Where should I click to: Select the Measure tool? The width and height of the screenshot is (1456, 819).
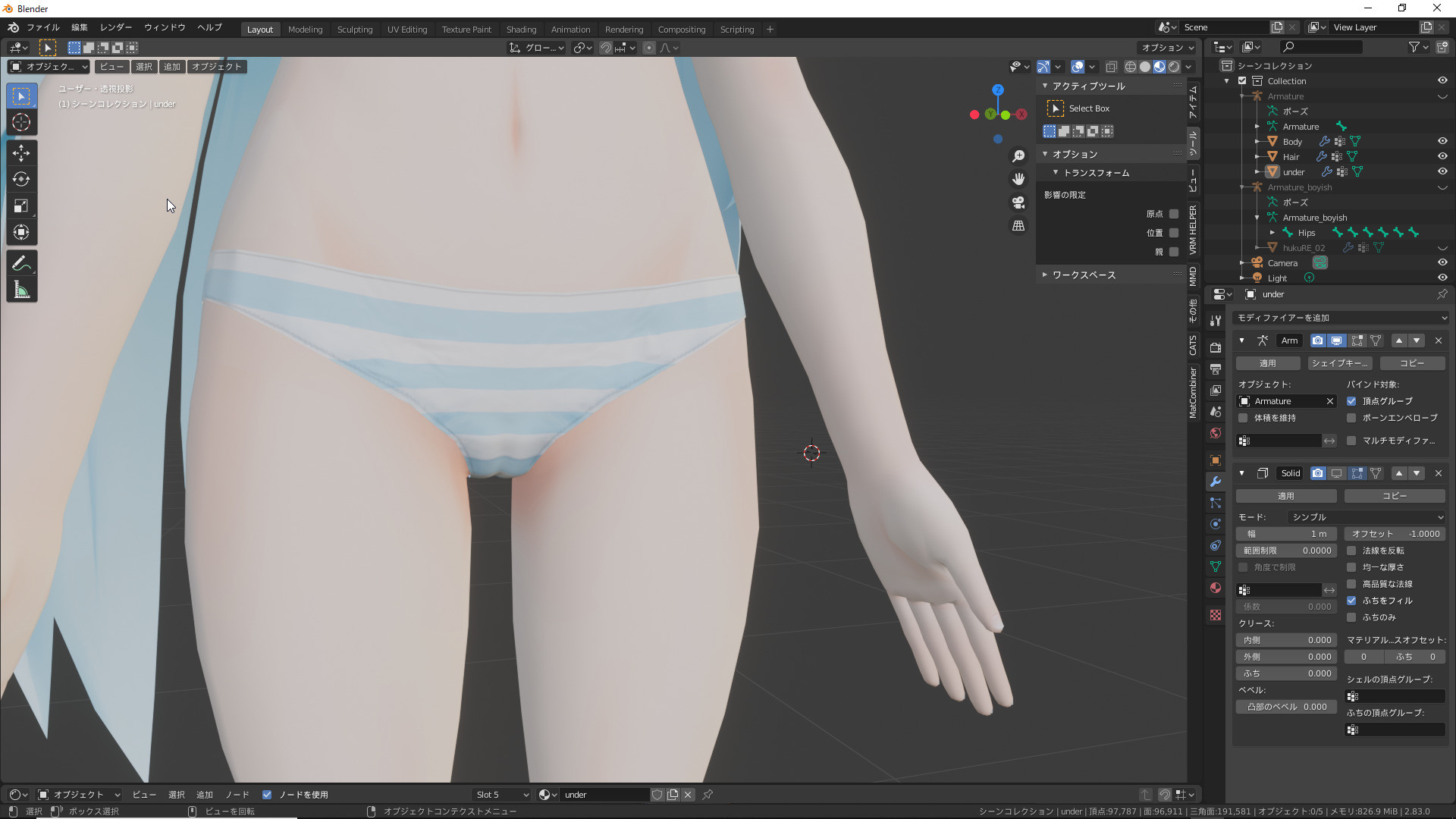click(x=21, y=290)
